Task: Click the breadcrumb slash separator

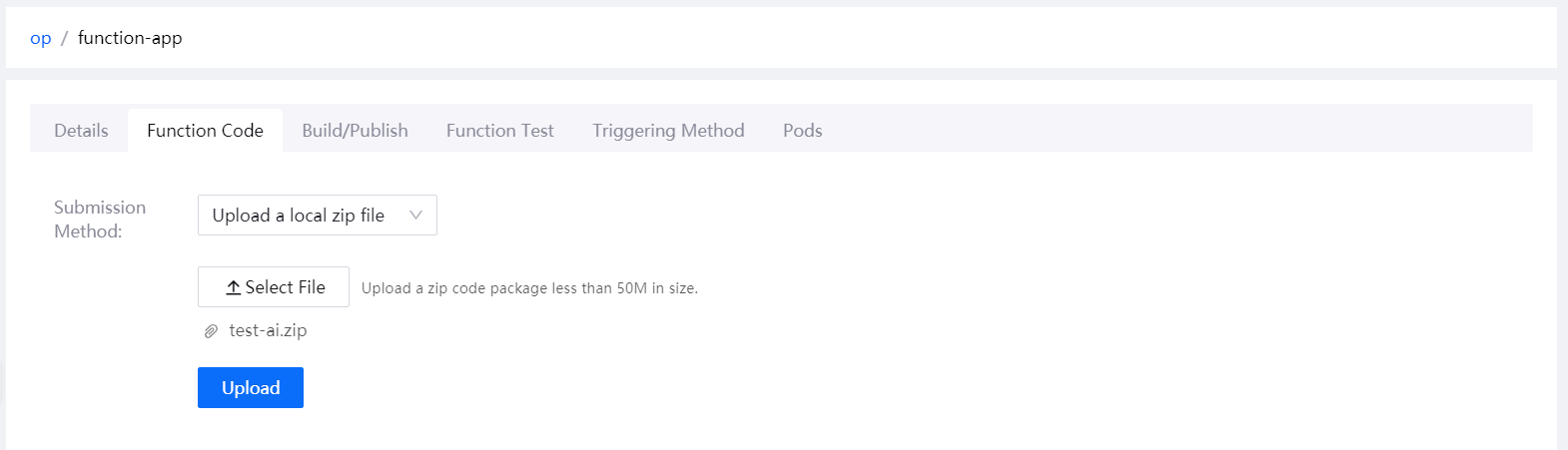Action: point(64,38)
